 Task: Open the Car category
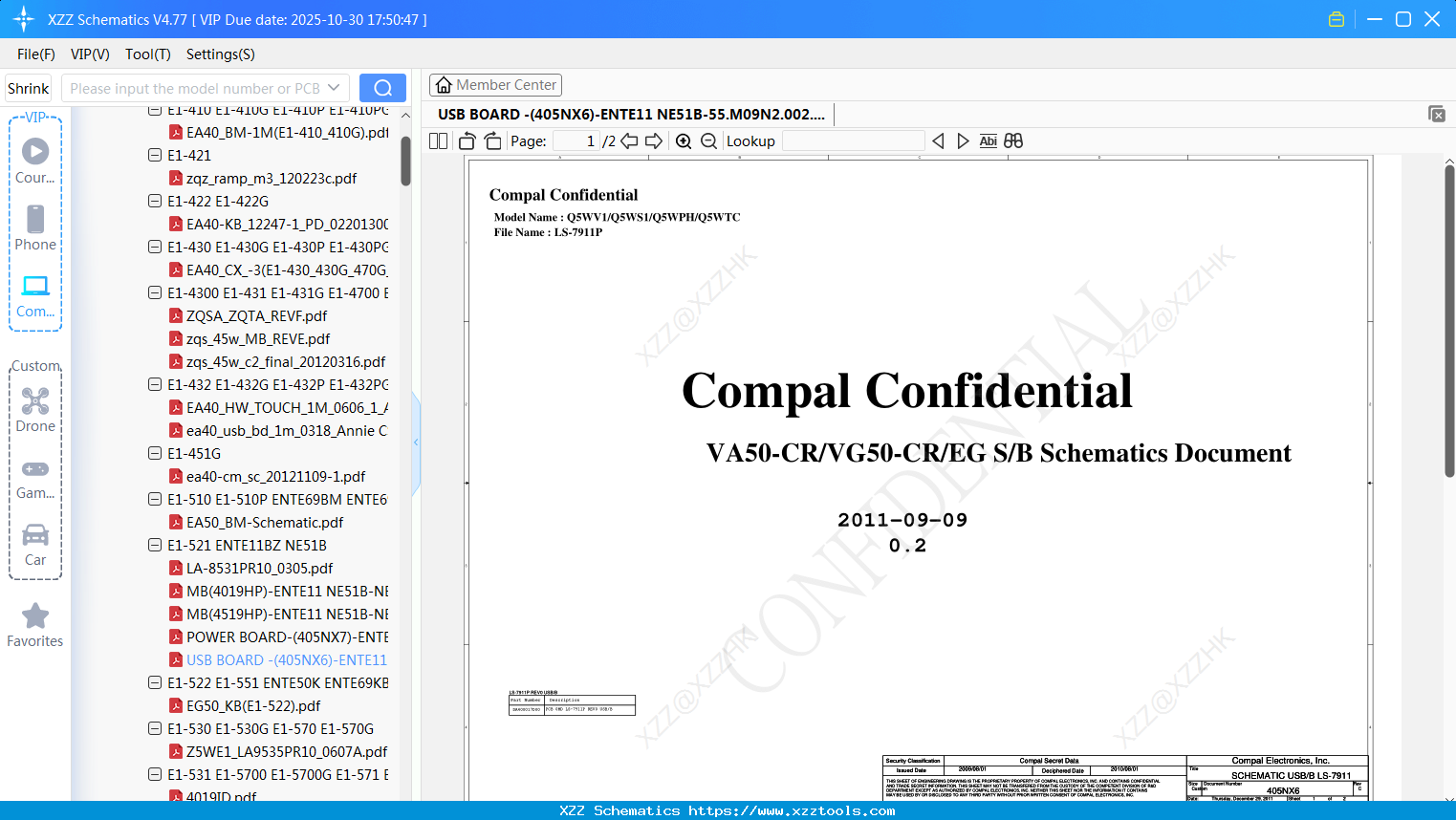(x=35, y=545)
